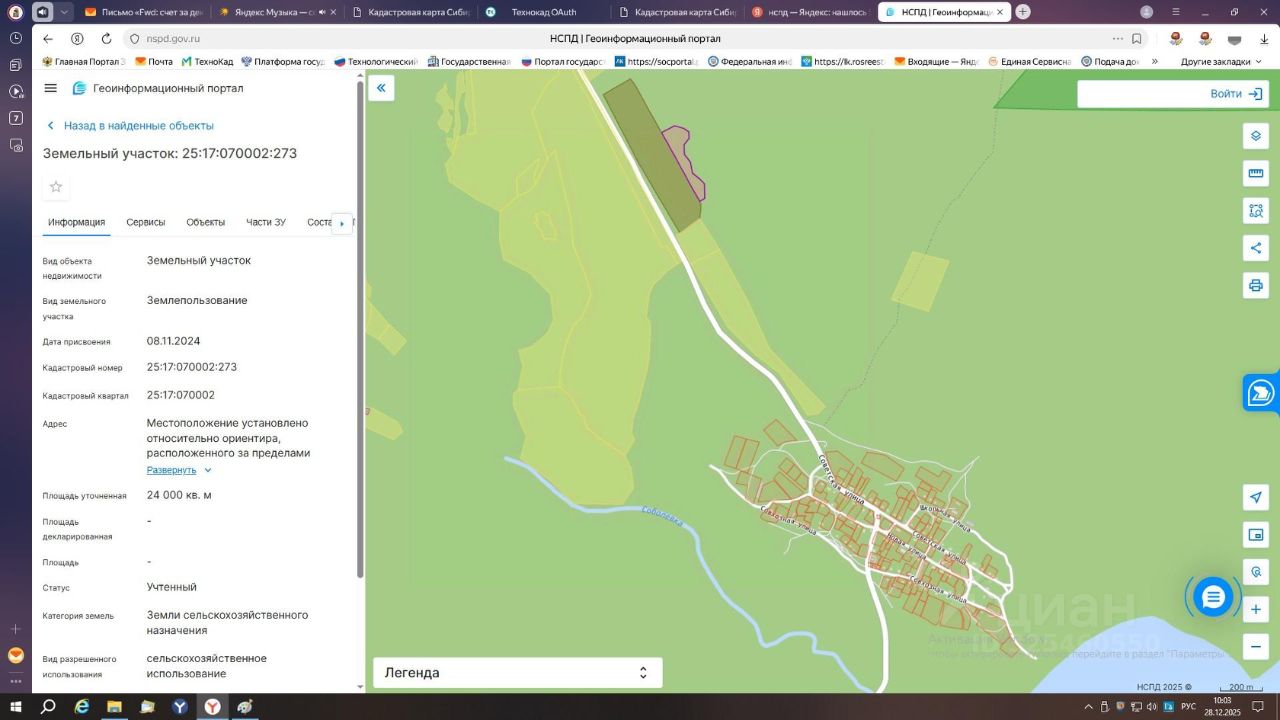Open the tab list dropdown arrow
The image size is (1280, 720).
pos(65,12)
